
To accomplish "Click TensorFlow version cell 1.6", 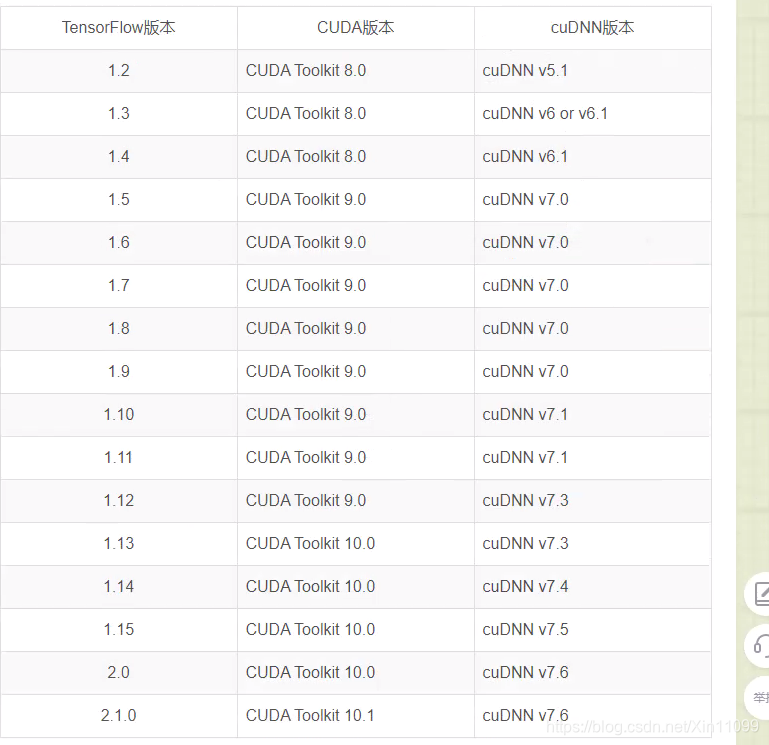I will point(119,242).
